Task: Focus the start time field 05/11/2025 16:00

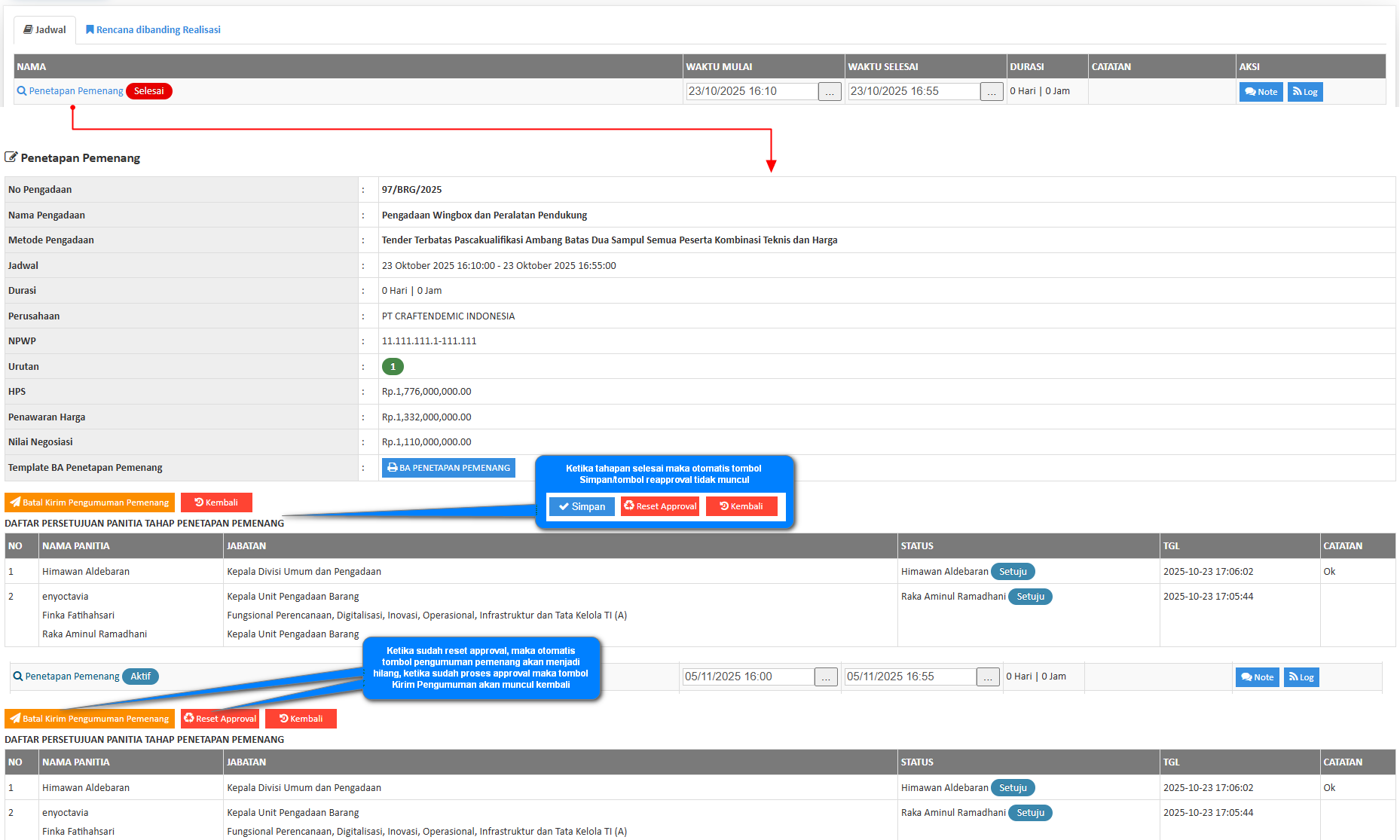Action: (748, 677)
